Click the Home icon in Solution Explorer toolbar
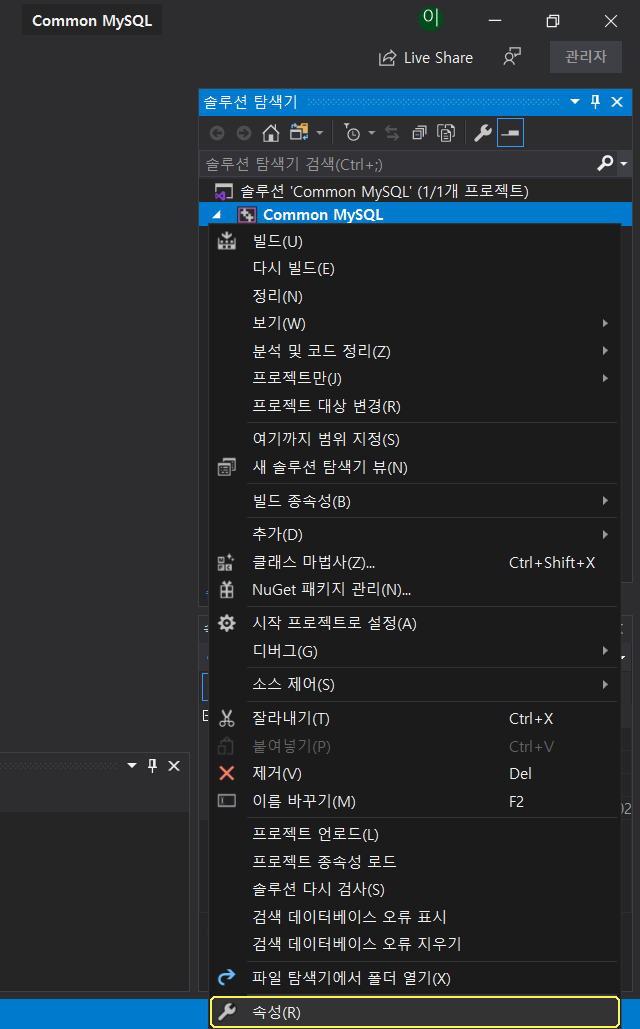Screen dimensions: 640x1029 (x=270, y=133)
